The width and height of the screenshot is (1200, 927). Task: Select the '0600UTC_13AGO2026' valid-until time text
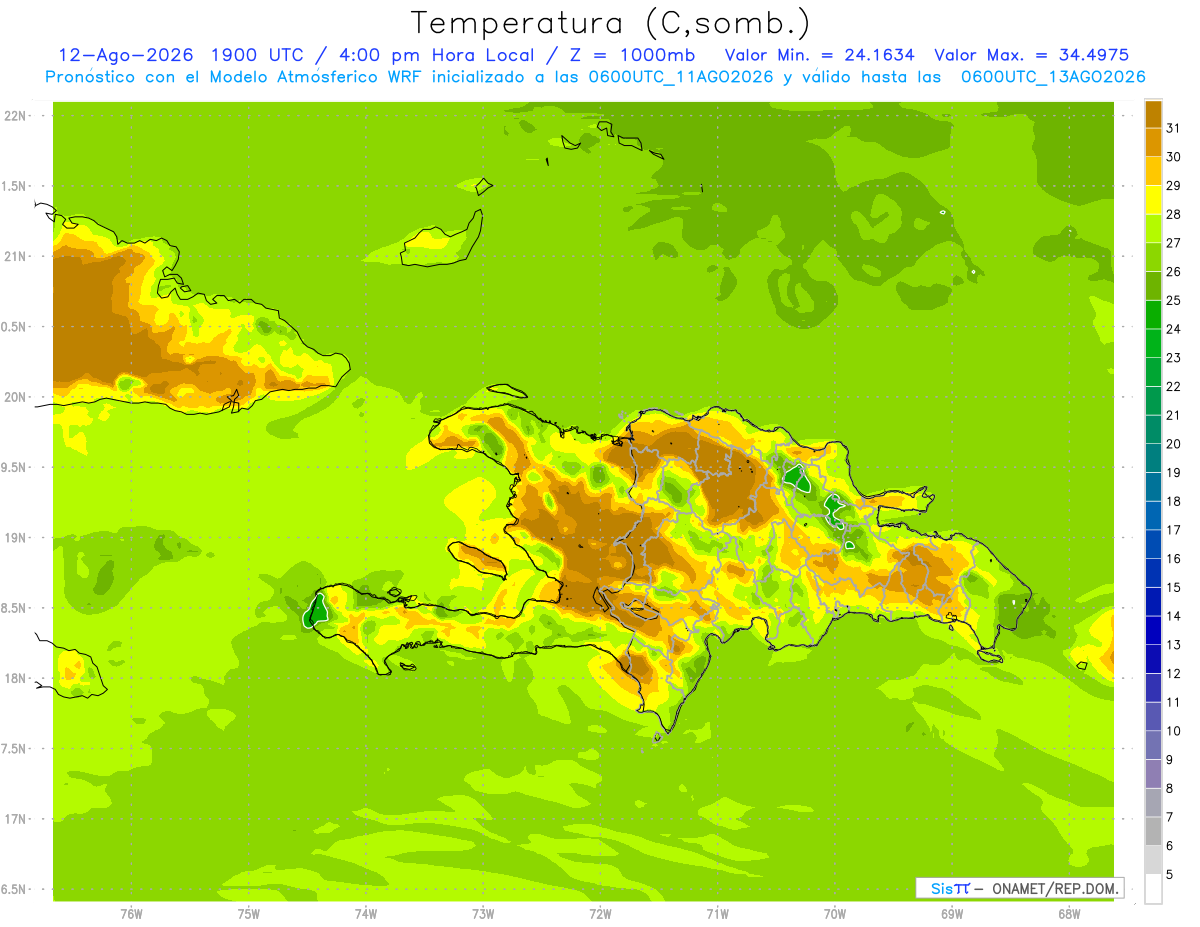[x=1052, y=77]
